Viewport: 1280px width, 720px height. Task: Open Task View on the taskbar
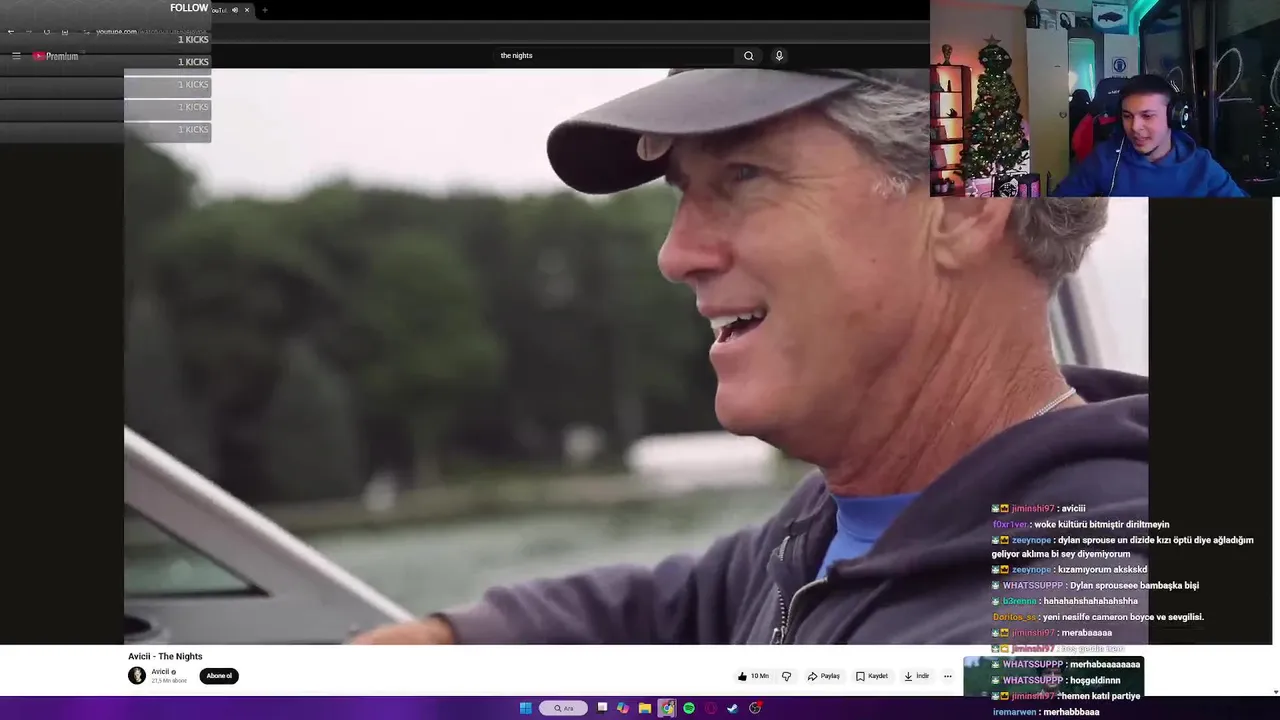(602, 708)
